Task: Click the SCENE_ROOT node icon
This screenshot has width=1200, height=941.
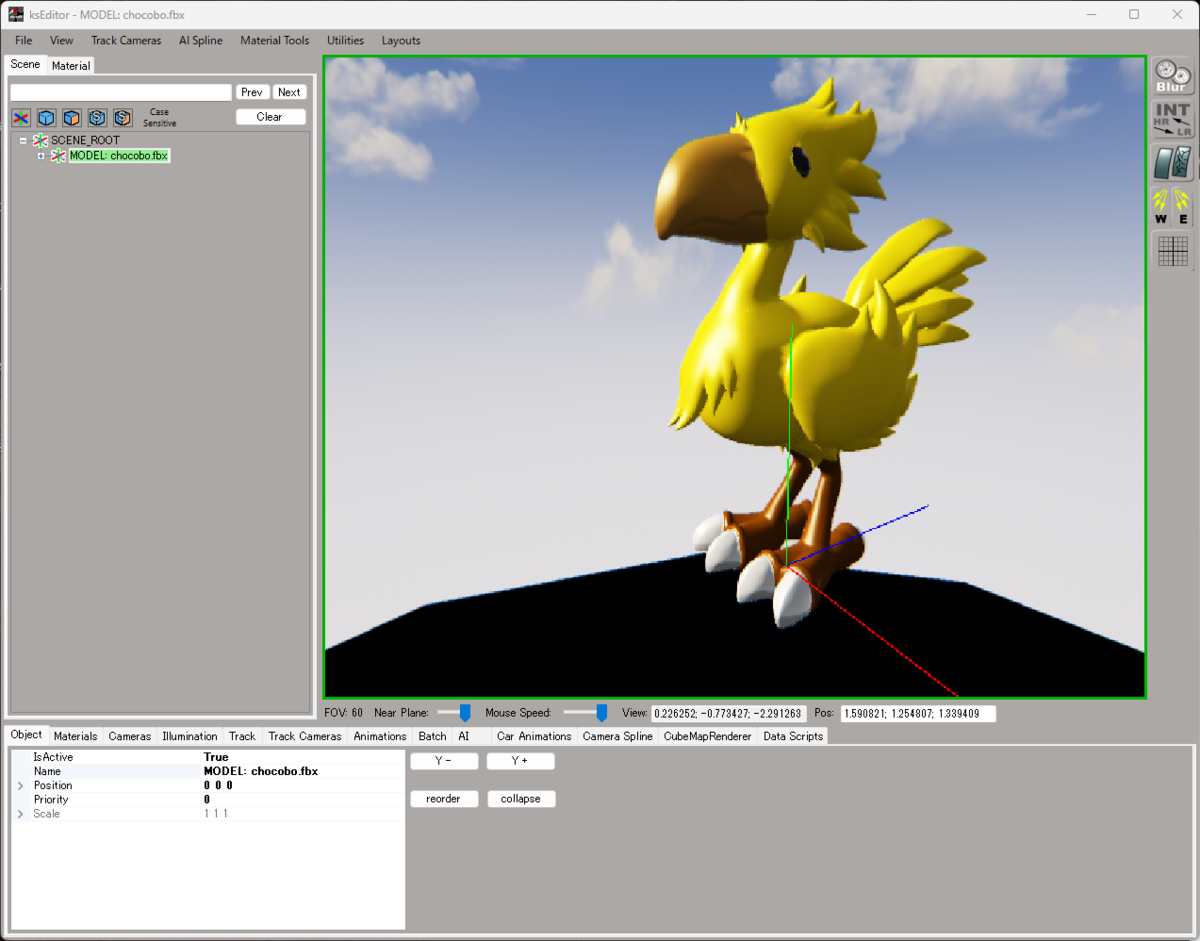Action: click(x=40, y=141)
